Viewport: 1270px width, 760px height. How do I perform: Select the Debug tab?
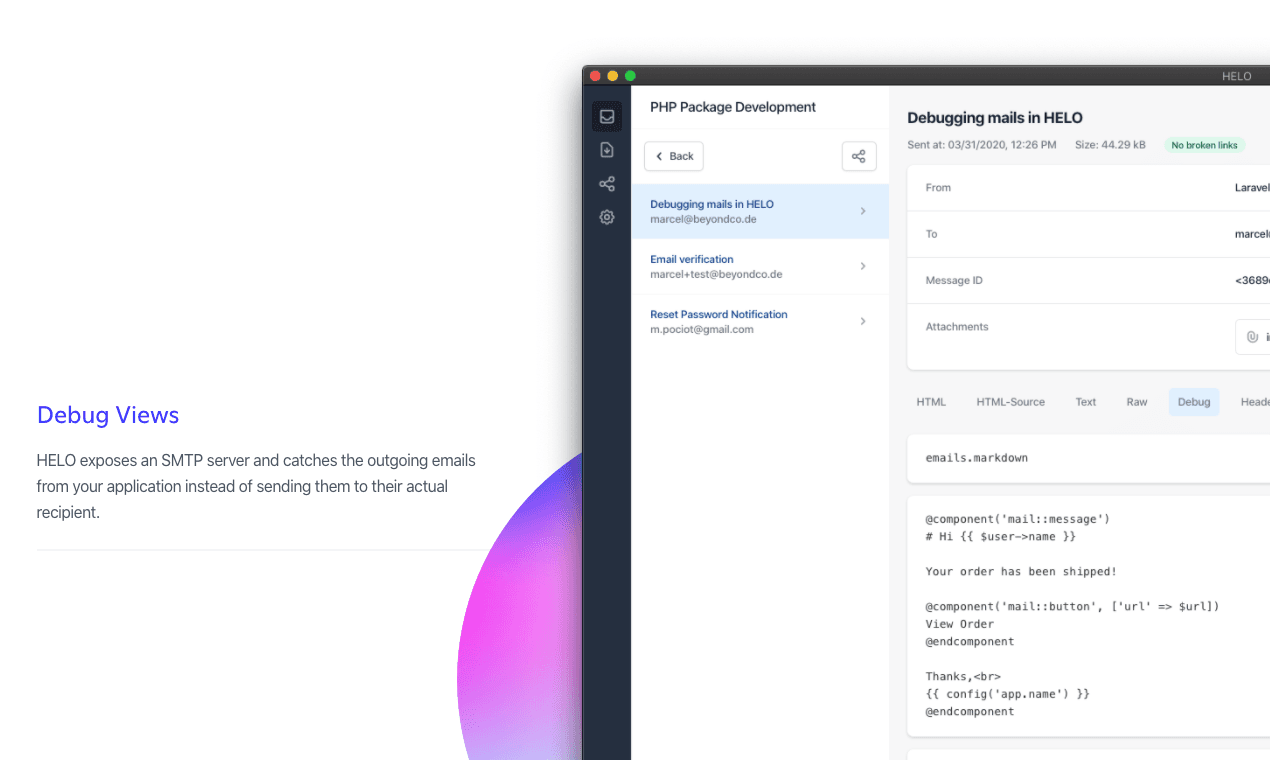point(1193,402)
